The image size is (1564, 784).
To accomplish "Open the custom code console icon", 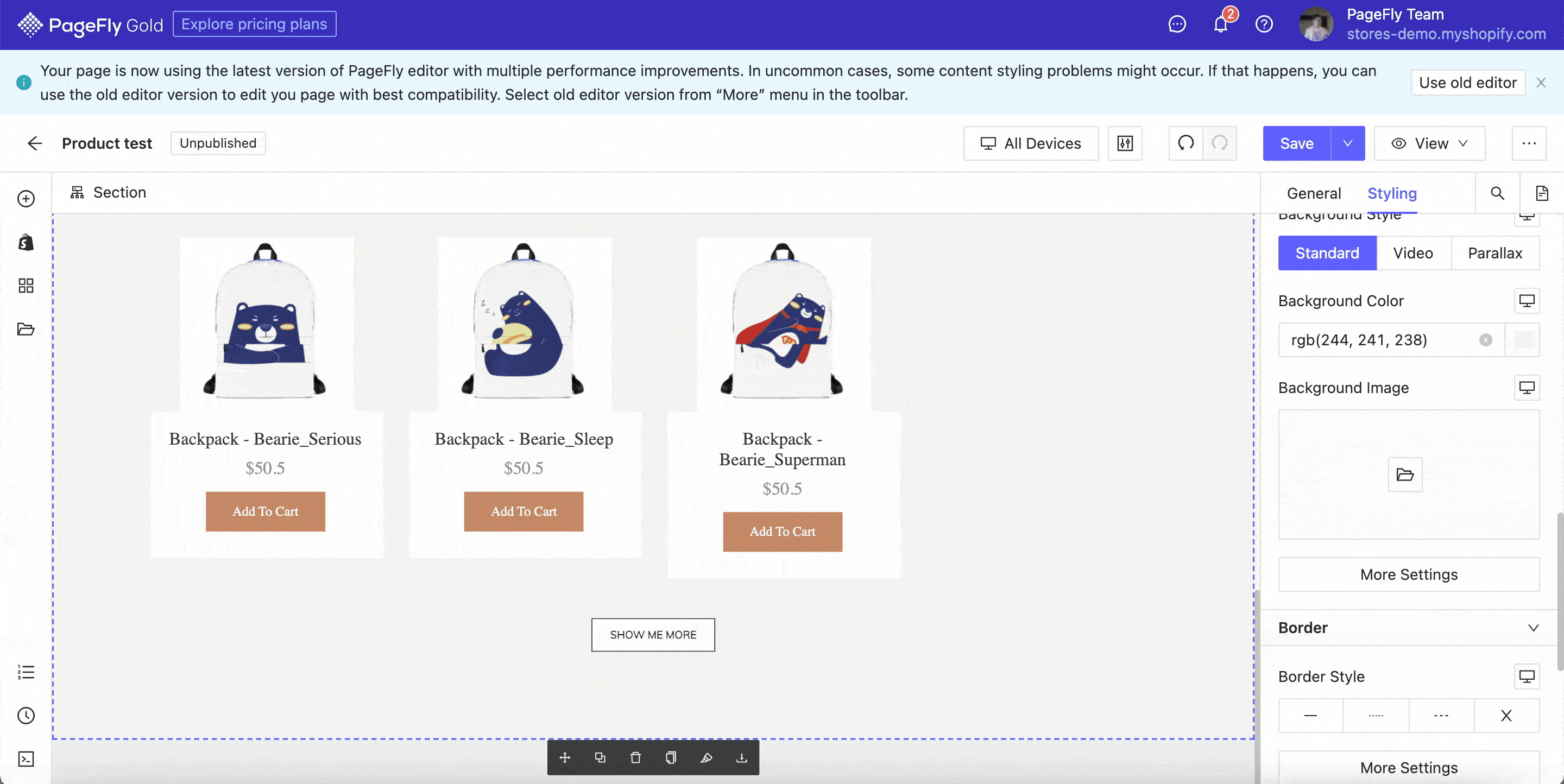I will pyautogui.click(x=26, y=759).
